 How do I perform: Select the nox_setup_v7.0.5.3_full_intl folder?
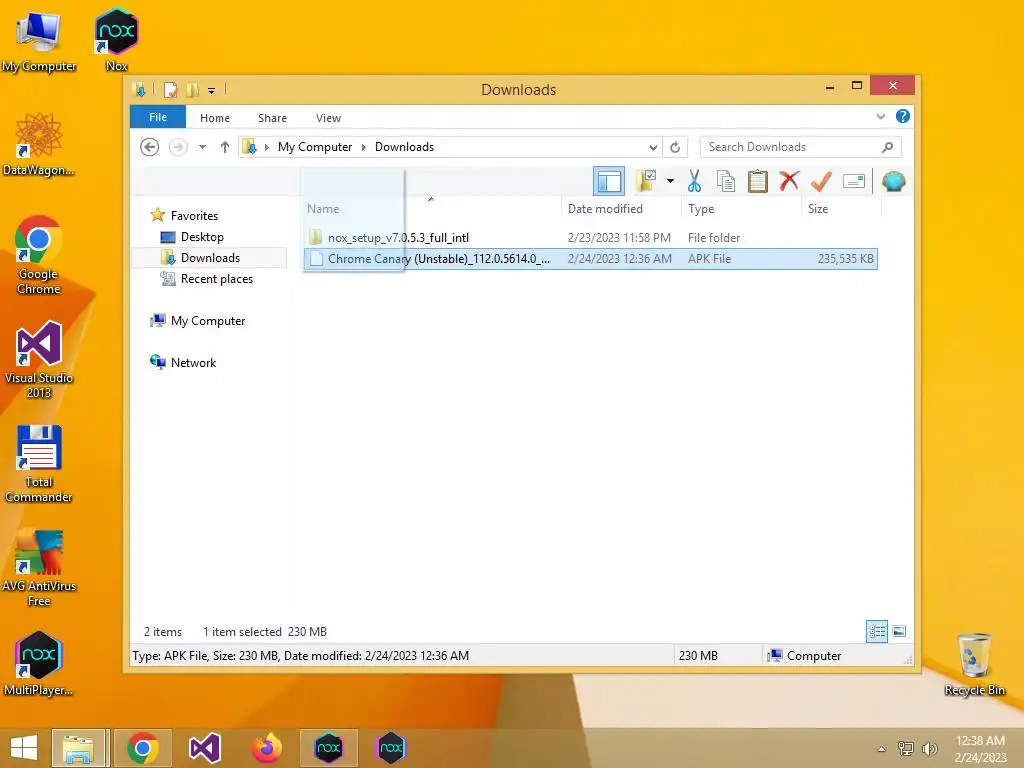click(590, 238)
